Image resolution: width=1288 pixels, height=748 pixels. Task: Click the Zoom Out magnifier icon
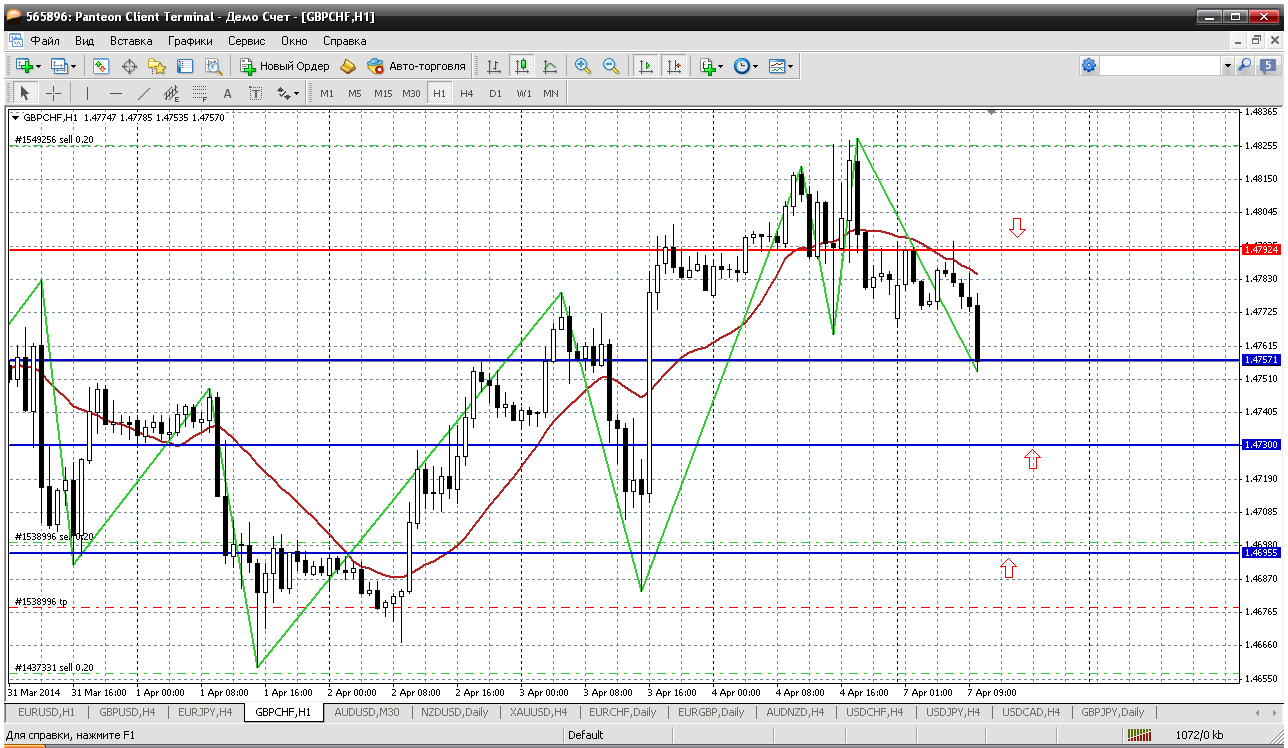tap(610, 66)
